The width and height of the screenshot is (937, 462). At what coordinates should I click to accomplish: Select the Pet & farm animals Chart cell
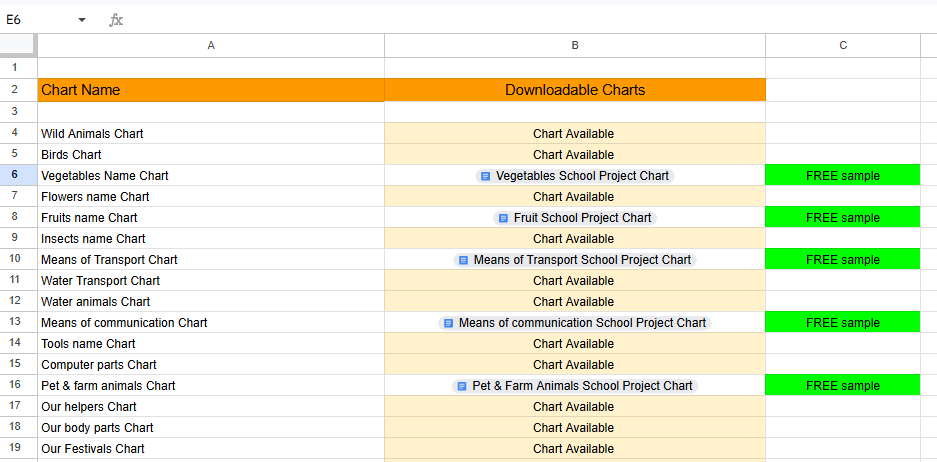point(211,385)
